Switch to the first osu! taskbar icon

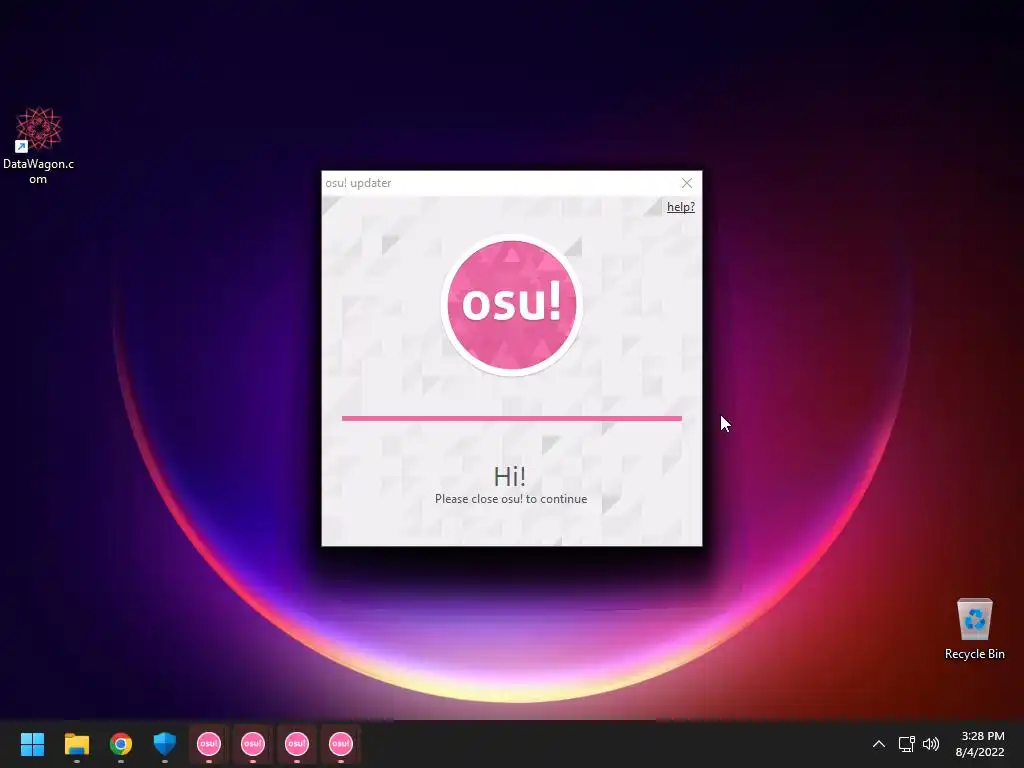coord(209,744)
